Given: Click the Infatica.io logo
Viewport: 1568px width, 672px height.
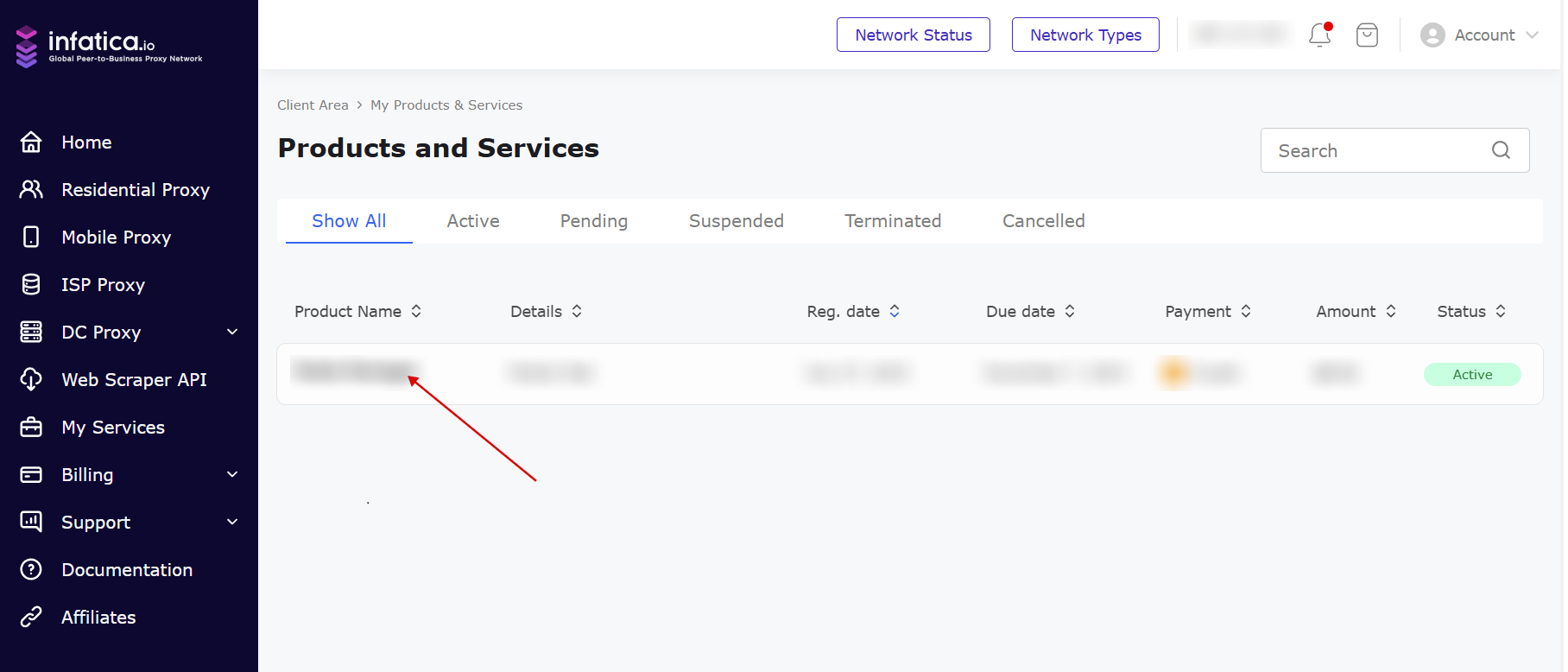Looking at the screenshot, I should [109, 46].
